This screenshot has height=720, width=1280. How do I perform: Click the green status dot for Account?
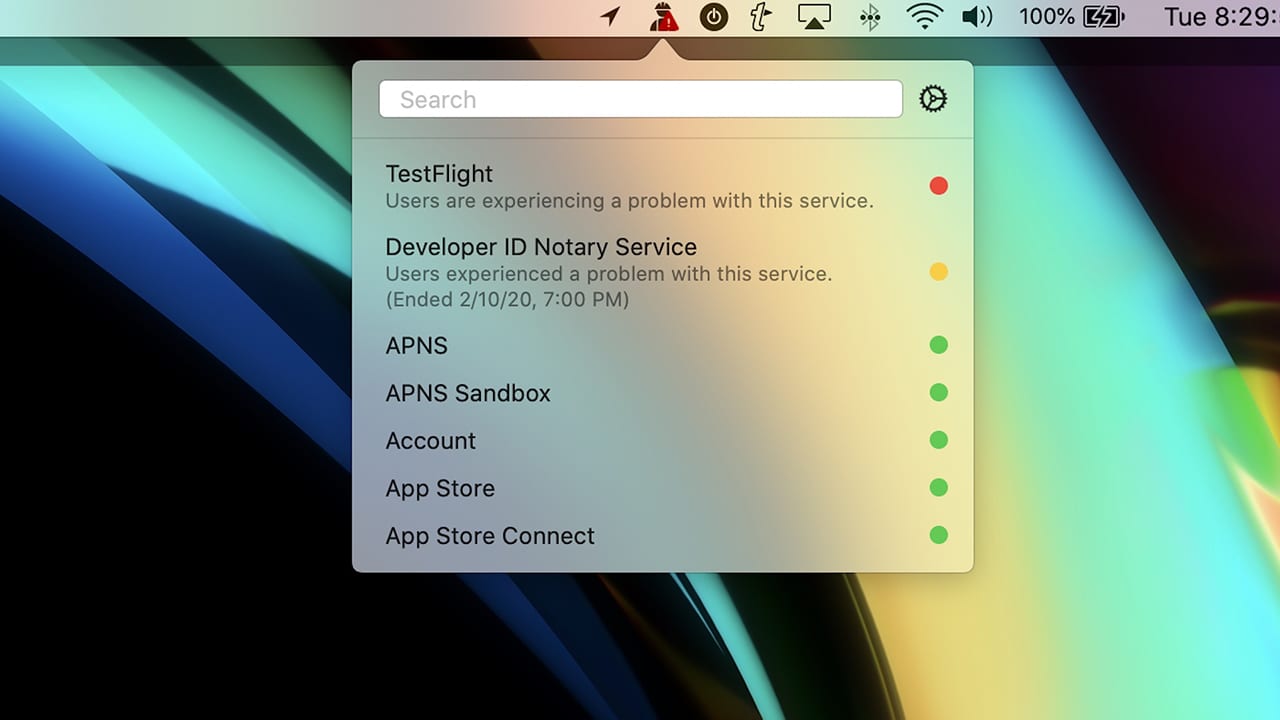[x=938, y=440]
